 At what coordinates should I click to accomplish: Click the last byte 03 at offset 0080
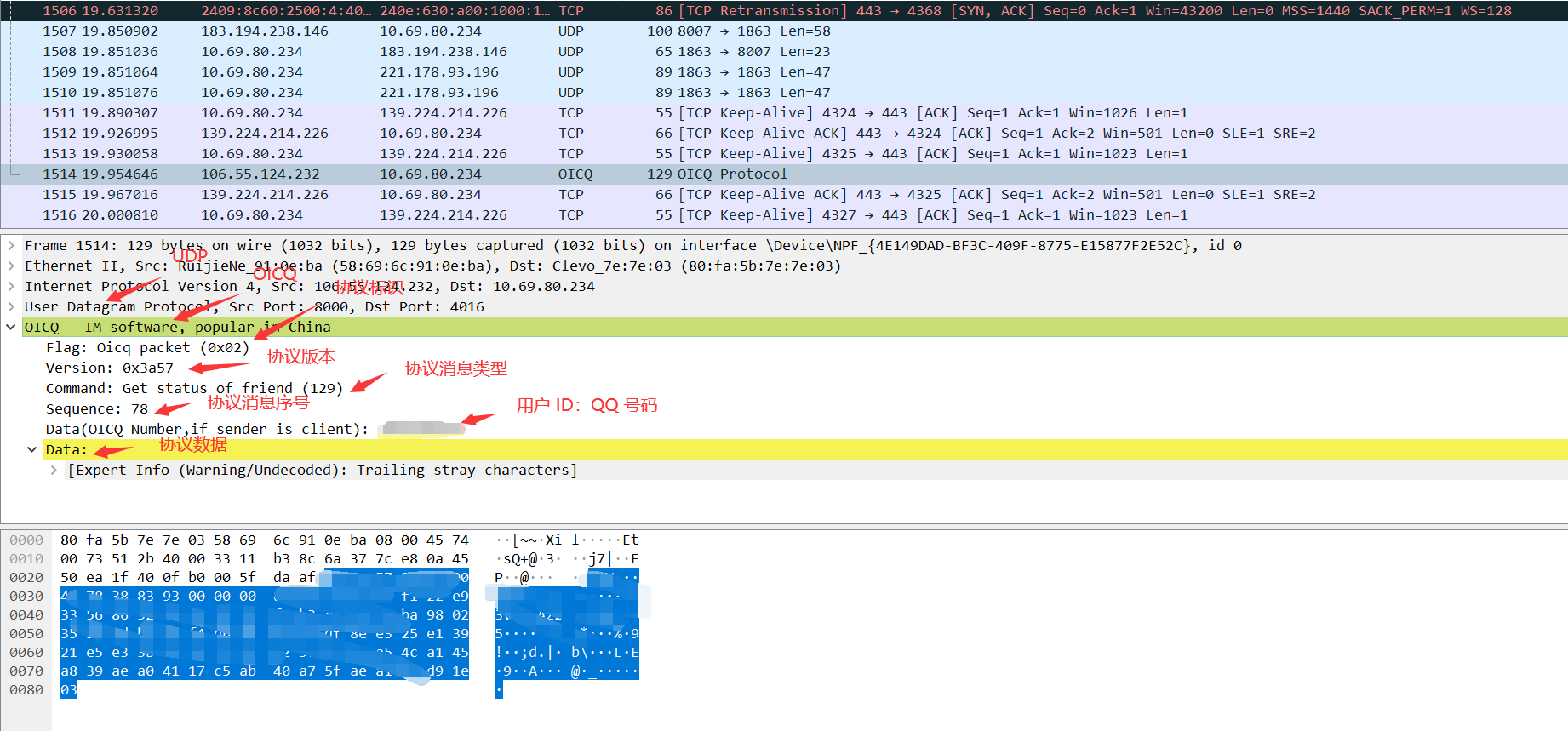69,689
